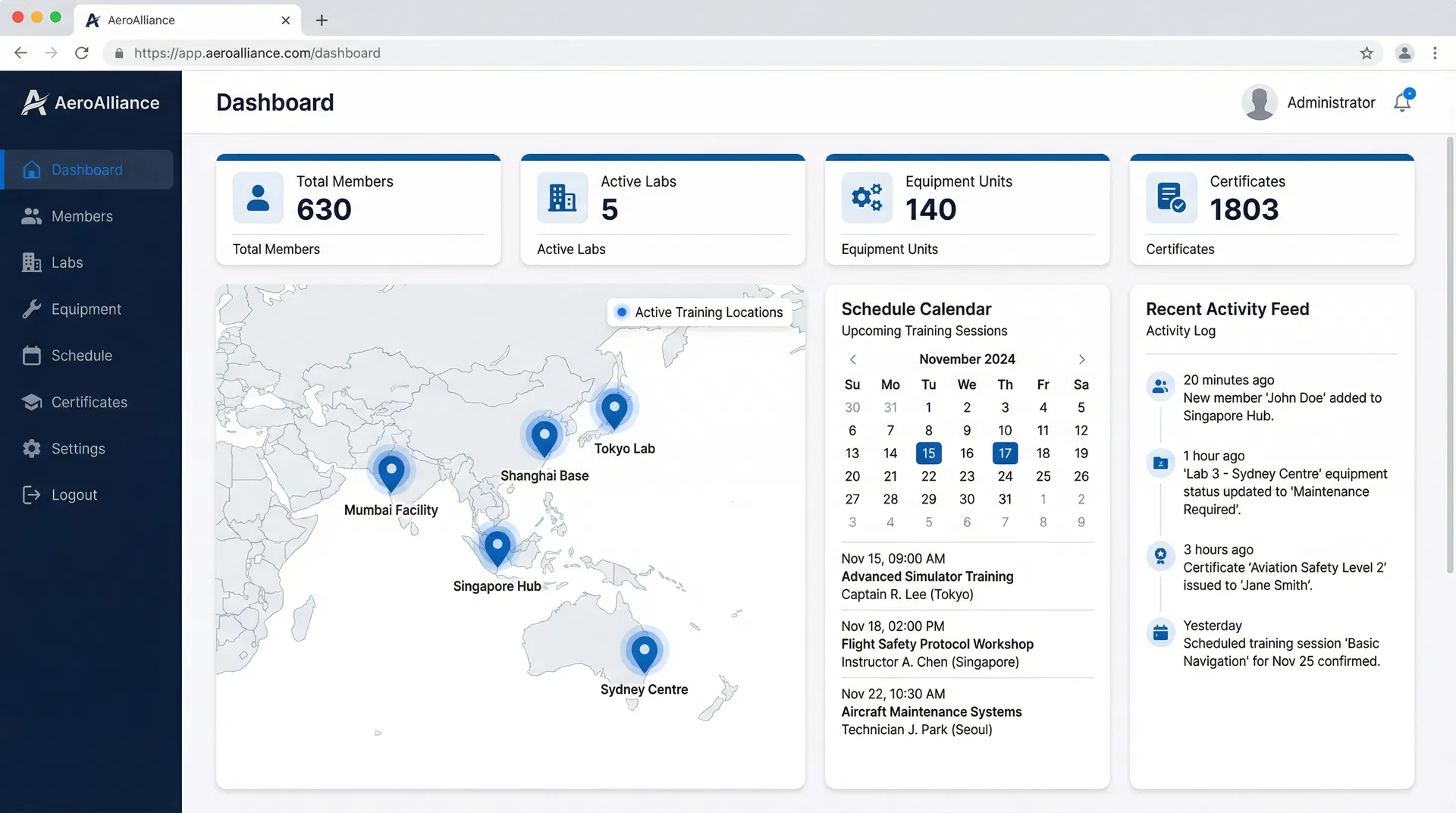Click the Singapore Hub map pin
Viewport: 1456px width, 813px height.
click(497, 548)
